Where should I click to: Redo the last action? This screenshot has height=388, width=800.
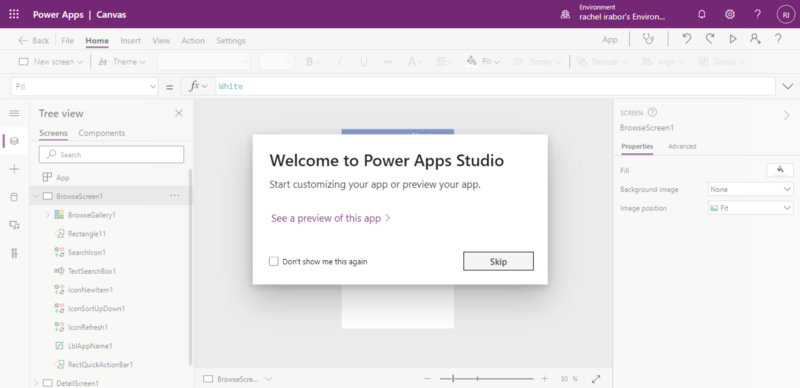(710, 39)
